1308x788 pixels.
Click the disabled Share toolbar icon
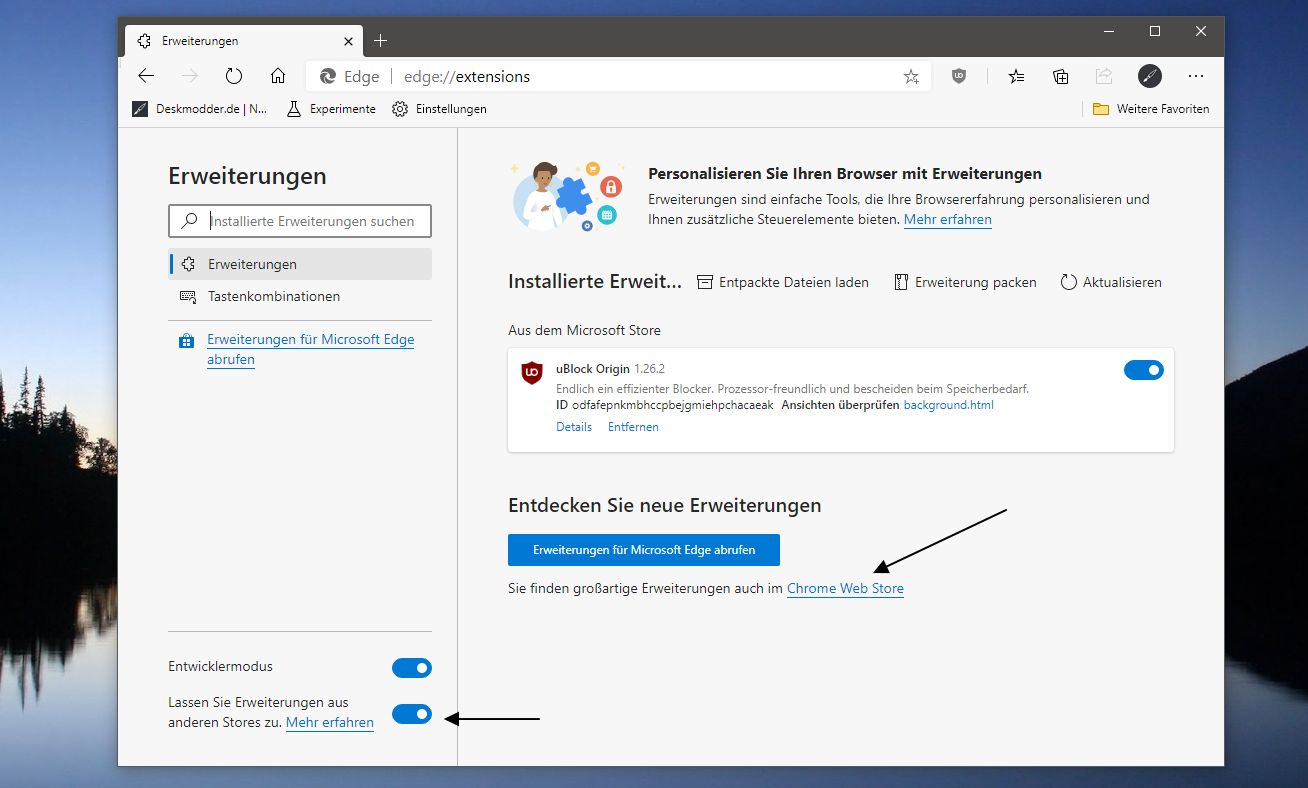click(x=1104, y=76)
